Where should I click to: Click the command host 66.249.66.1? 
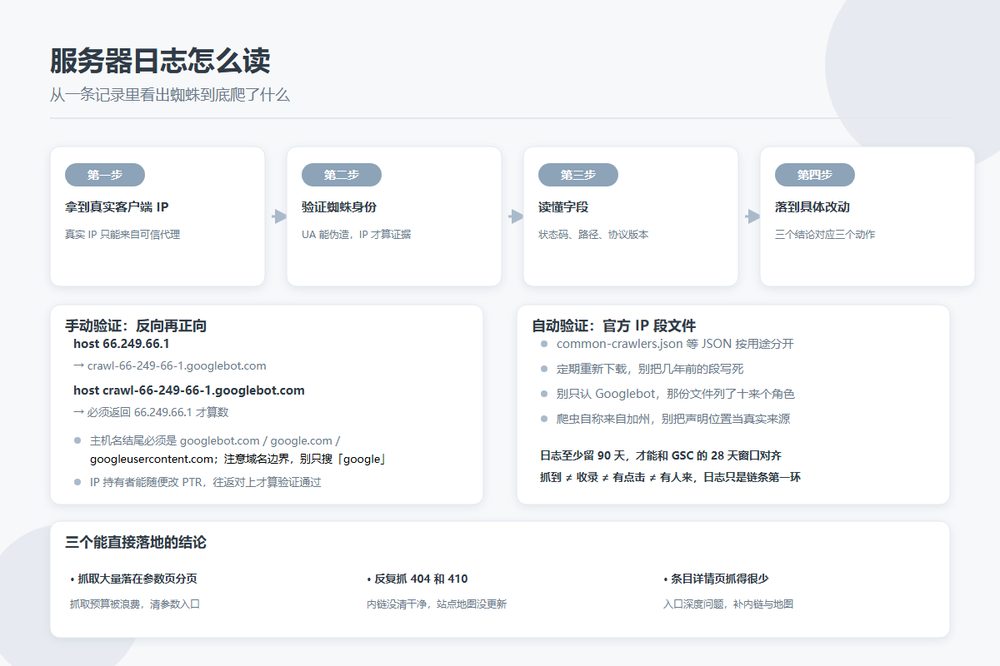(121, 344)
